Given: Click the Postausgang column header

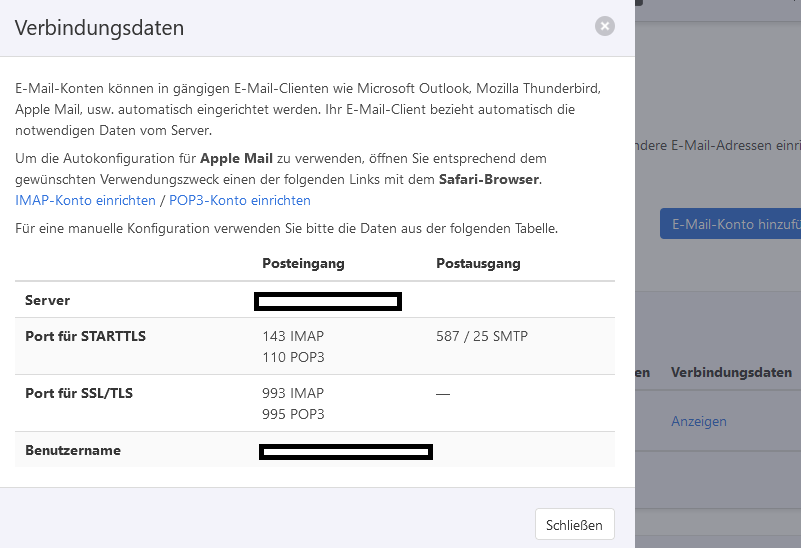Looking at the screenshot, I should [x=478, y=263].
